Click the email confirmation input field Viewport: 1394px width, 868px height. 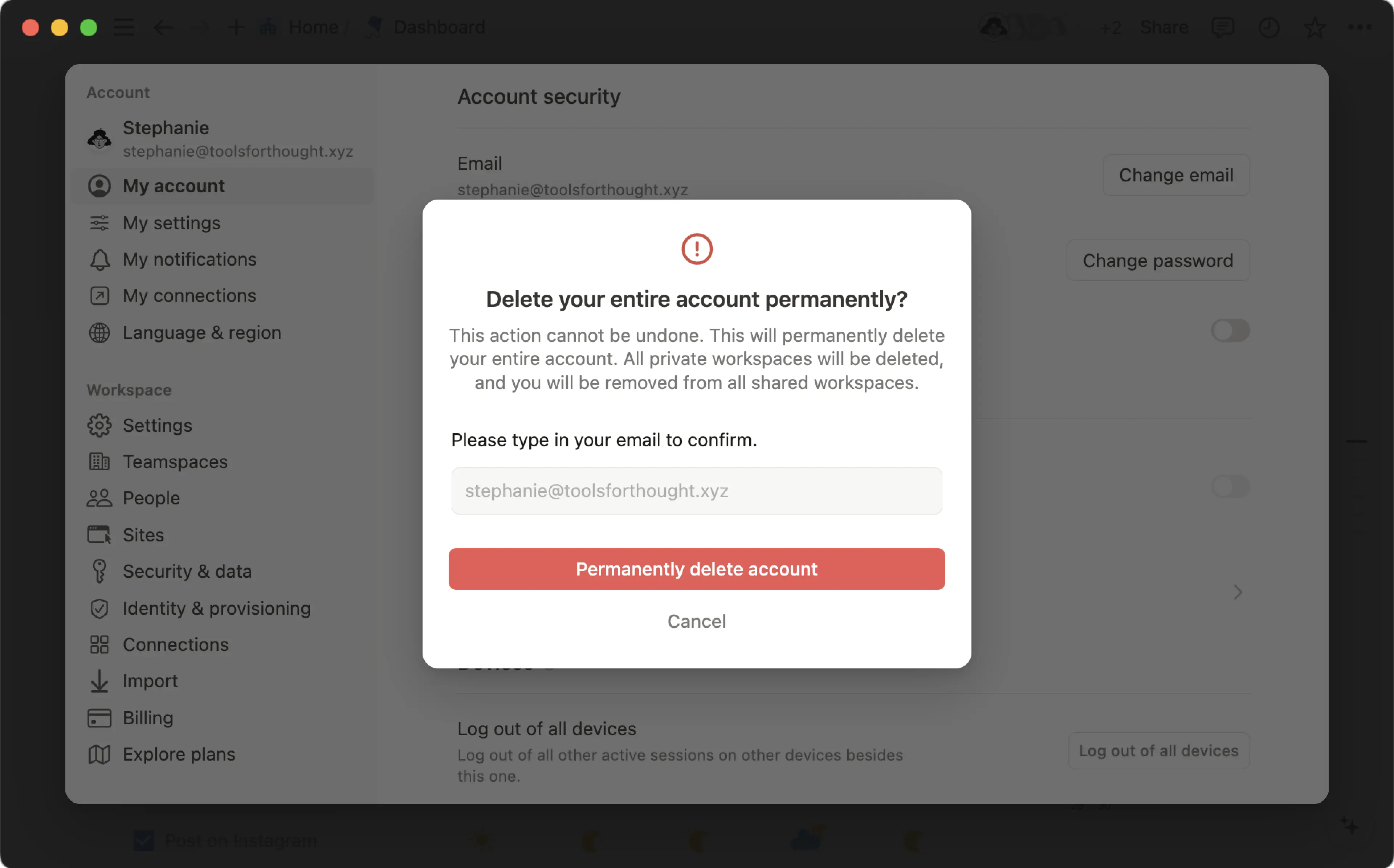pyautogui.click(x=696, y=491)
